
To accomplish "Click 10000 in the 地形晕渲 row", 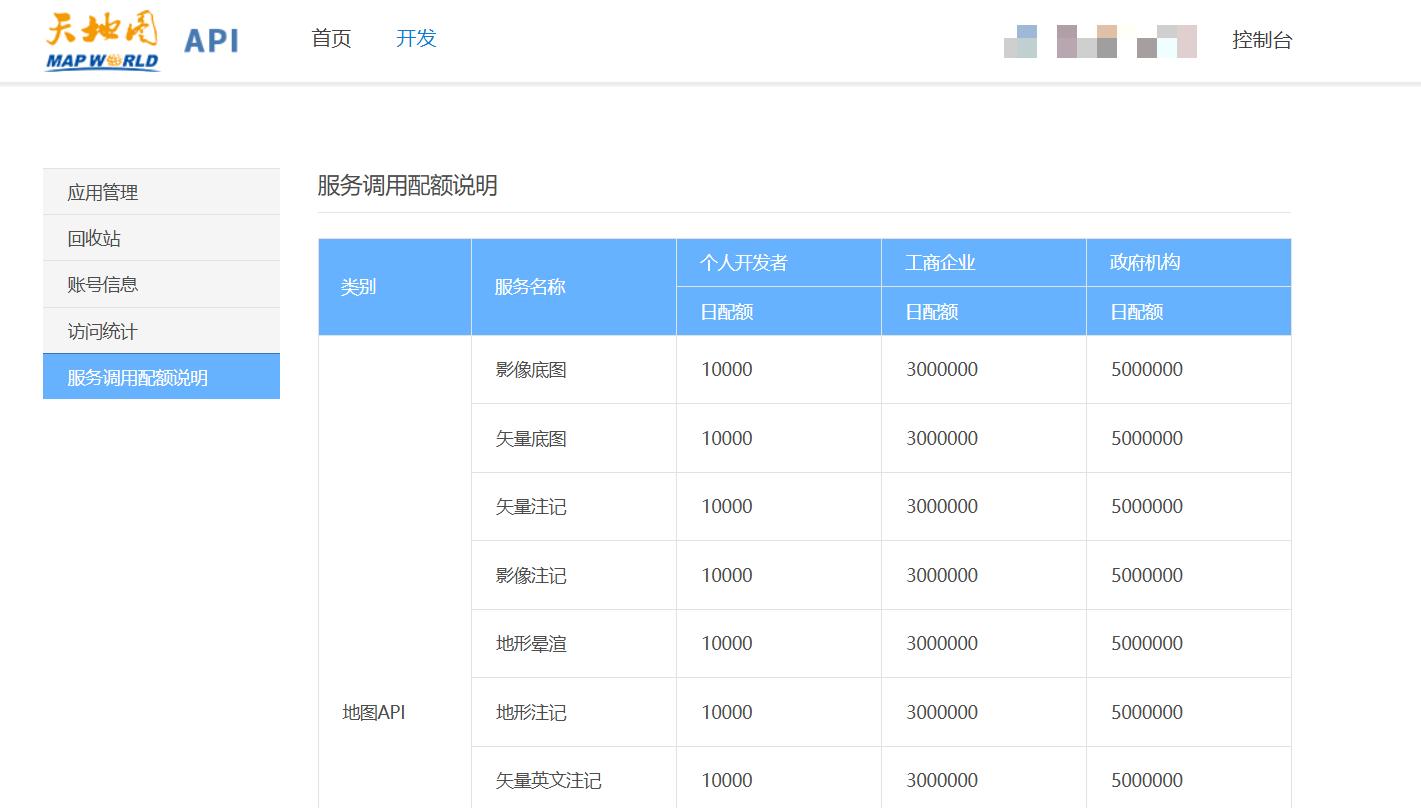I will pyautogui.click(x=727, y=643).
